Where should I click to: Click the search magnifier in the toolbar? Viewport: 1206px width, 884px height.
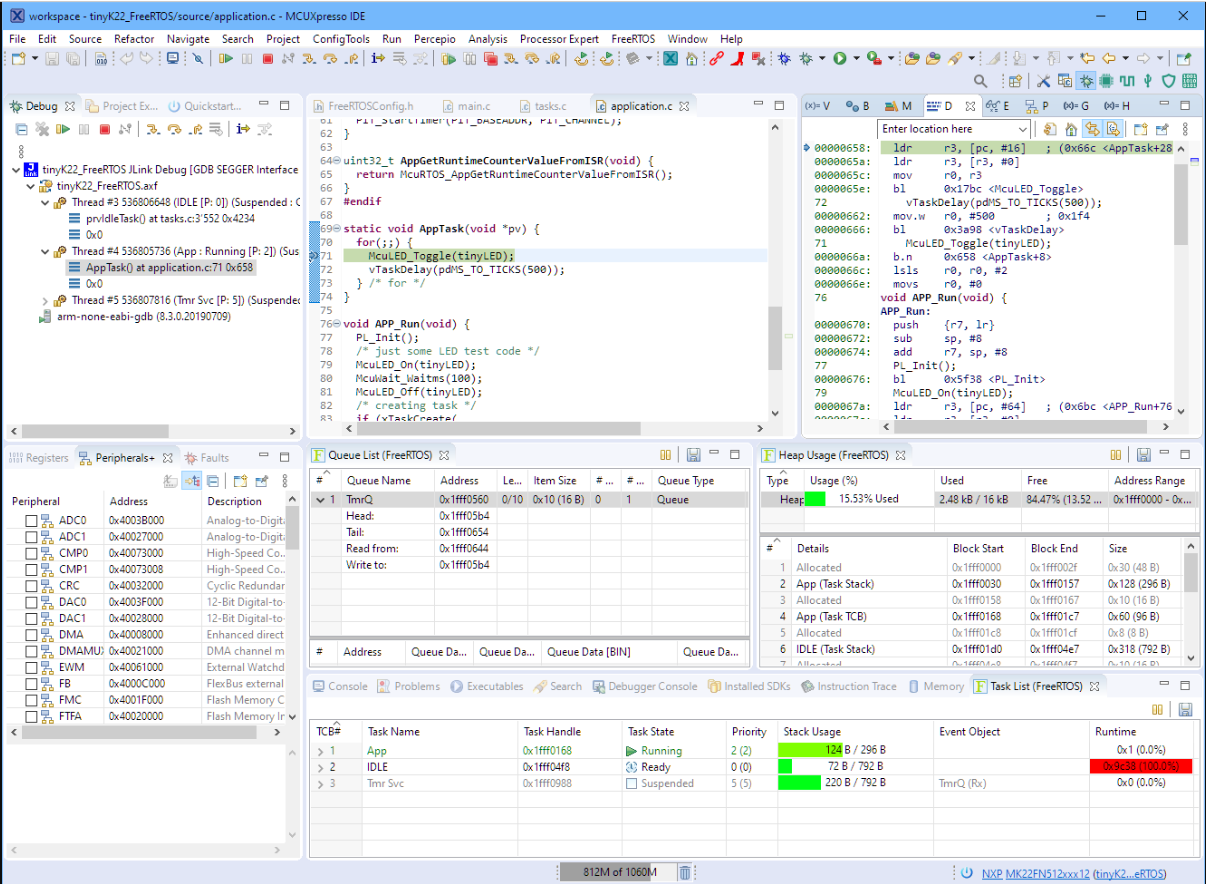(x=980, y=81)
